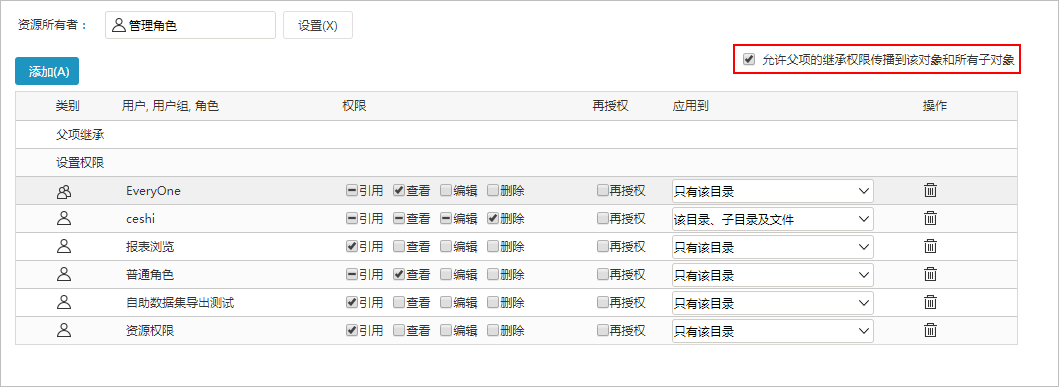This screenshot has width=1059, height=387.
Task: Click the 类别 column header
Action: 68,106
